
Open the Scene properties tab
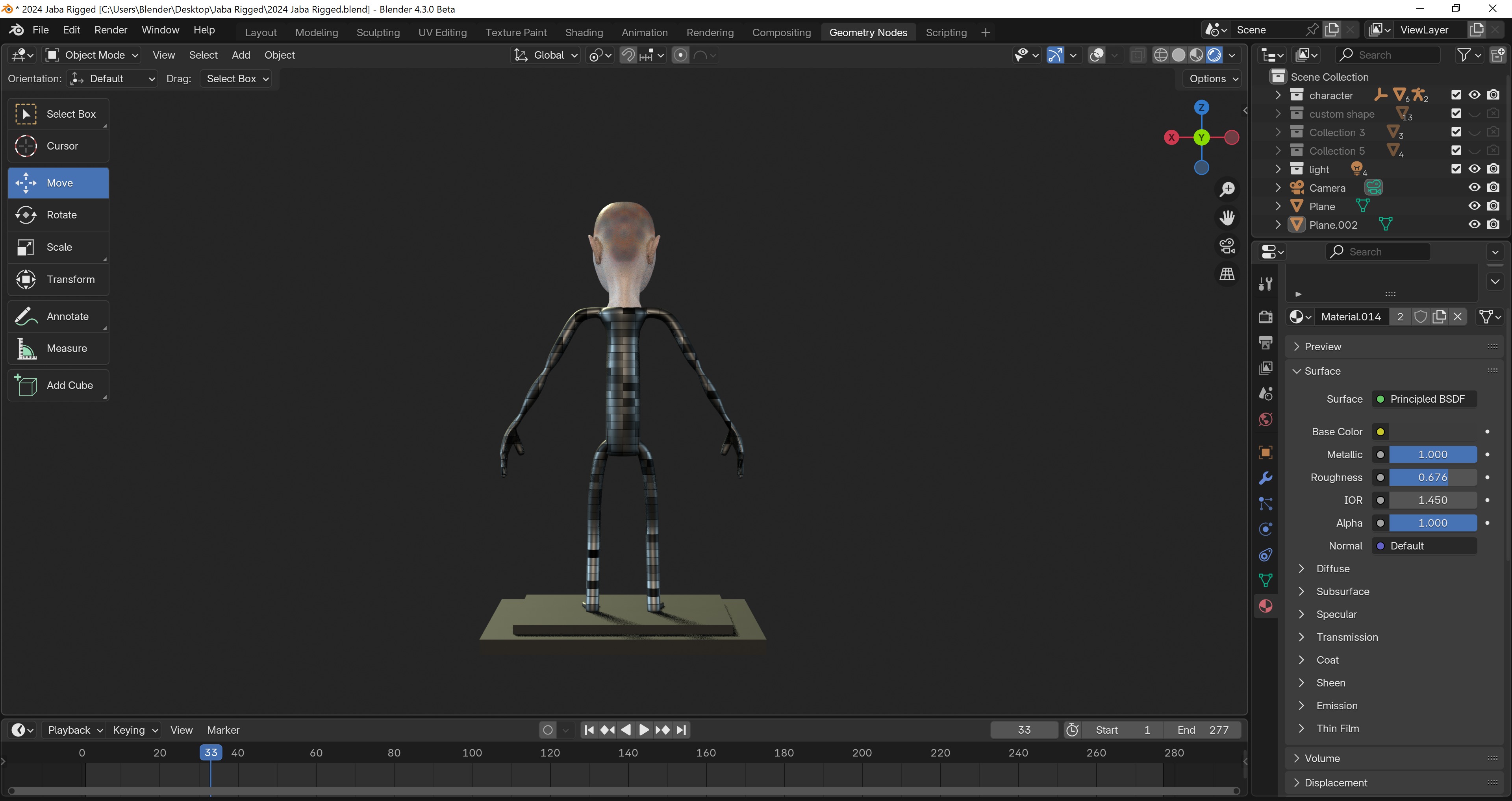point(1266,394)
